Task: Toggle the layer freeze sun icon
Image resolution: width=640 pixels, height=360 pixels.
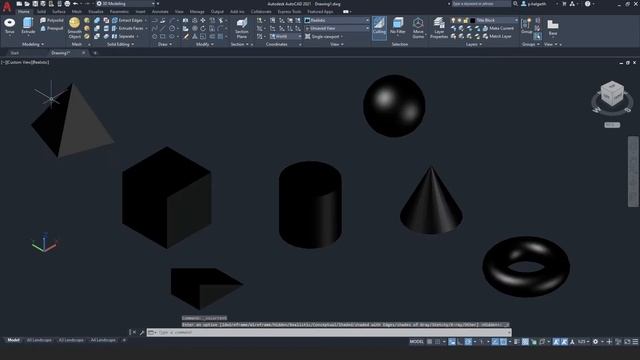Action: (x=459, y=20)
